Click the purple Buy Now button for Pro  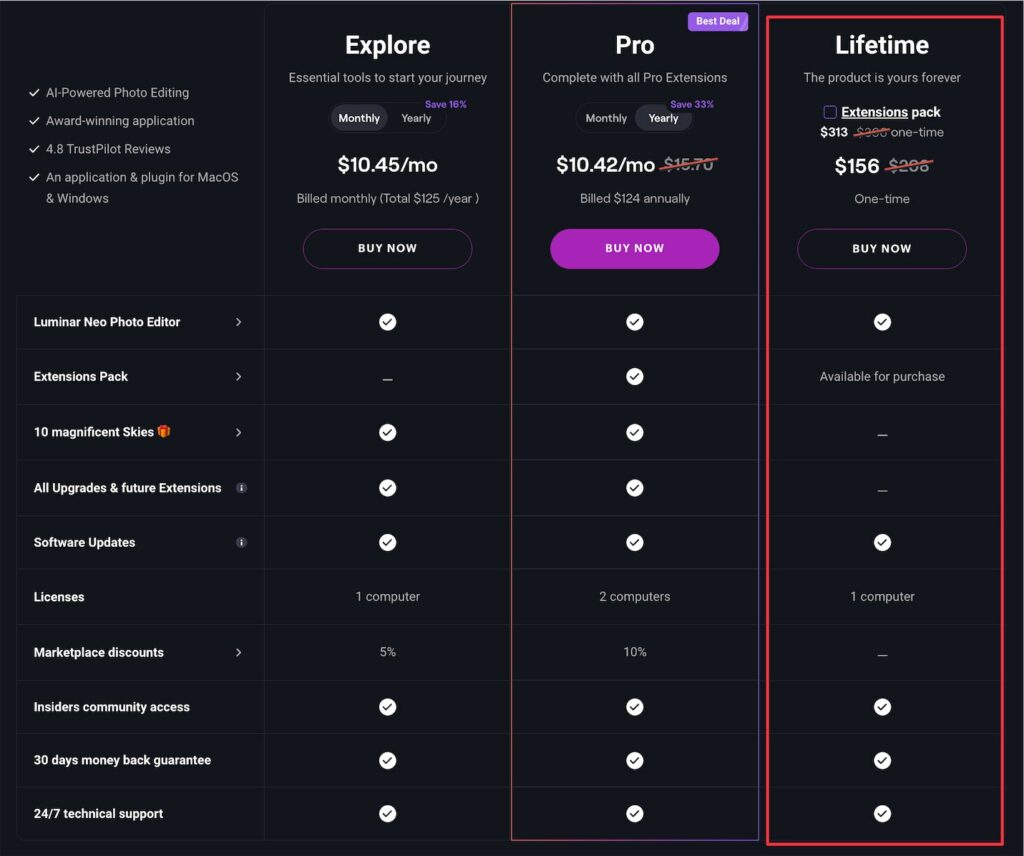coord(635,248)
